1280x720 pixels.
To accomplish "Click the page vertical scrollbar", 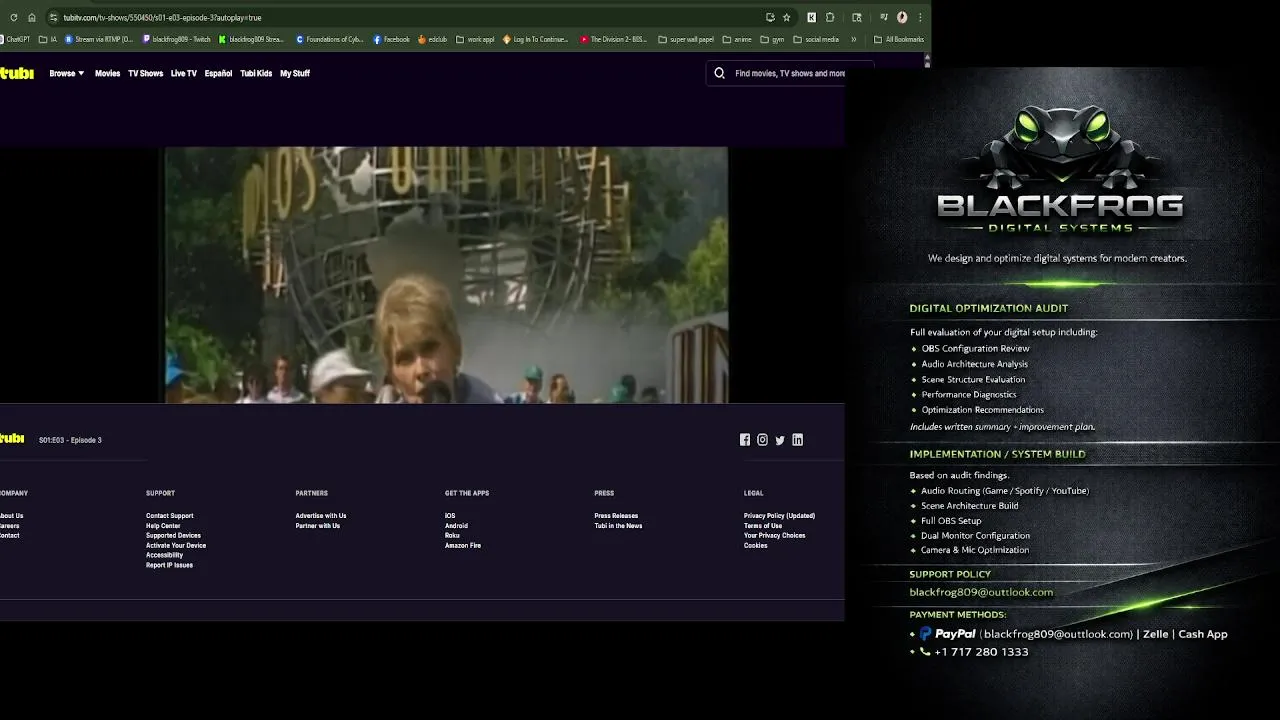I will point(927,62).
